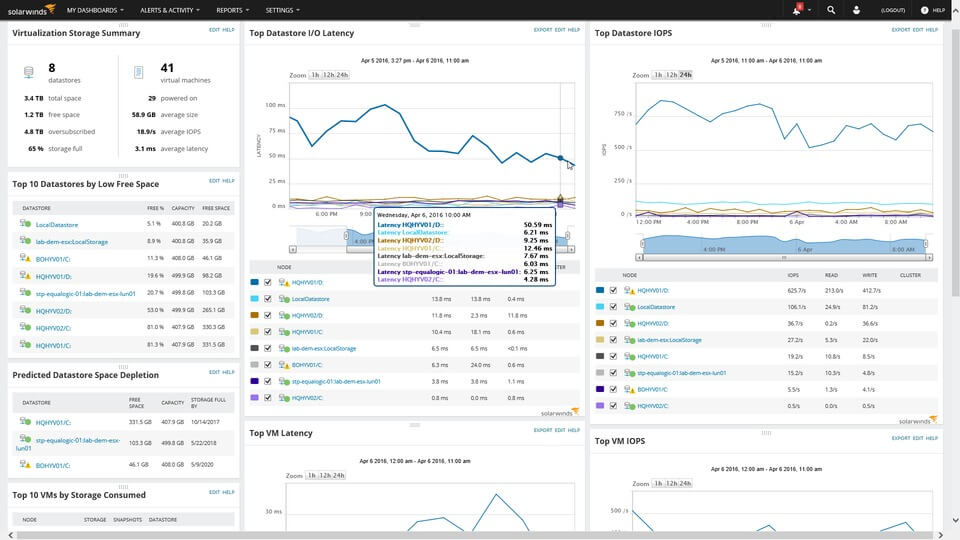Uncheck BOHYV01/C: in IOPS legend
This screenshot has height=540, width=960.
613,389
